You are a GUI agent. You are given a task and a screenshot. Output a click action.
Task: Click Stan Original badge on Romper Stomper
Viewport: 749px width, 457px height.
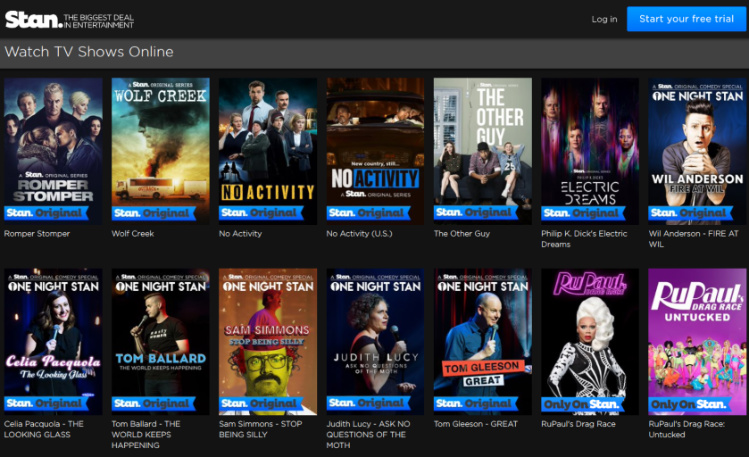(x=46, y=213)
